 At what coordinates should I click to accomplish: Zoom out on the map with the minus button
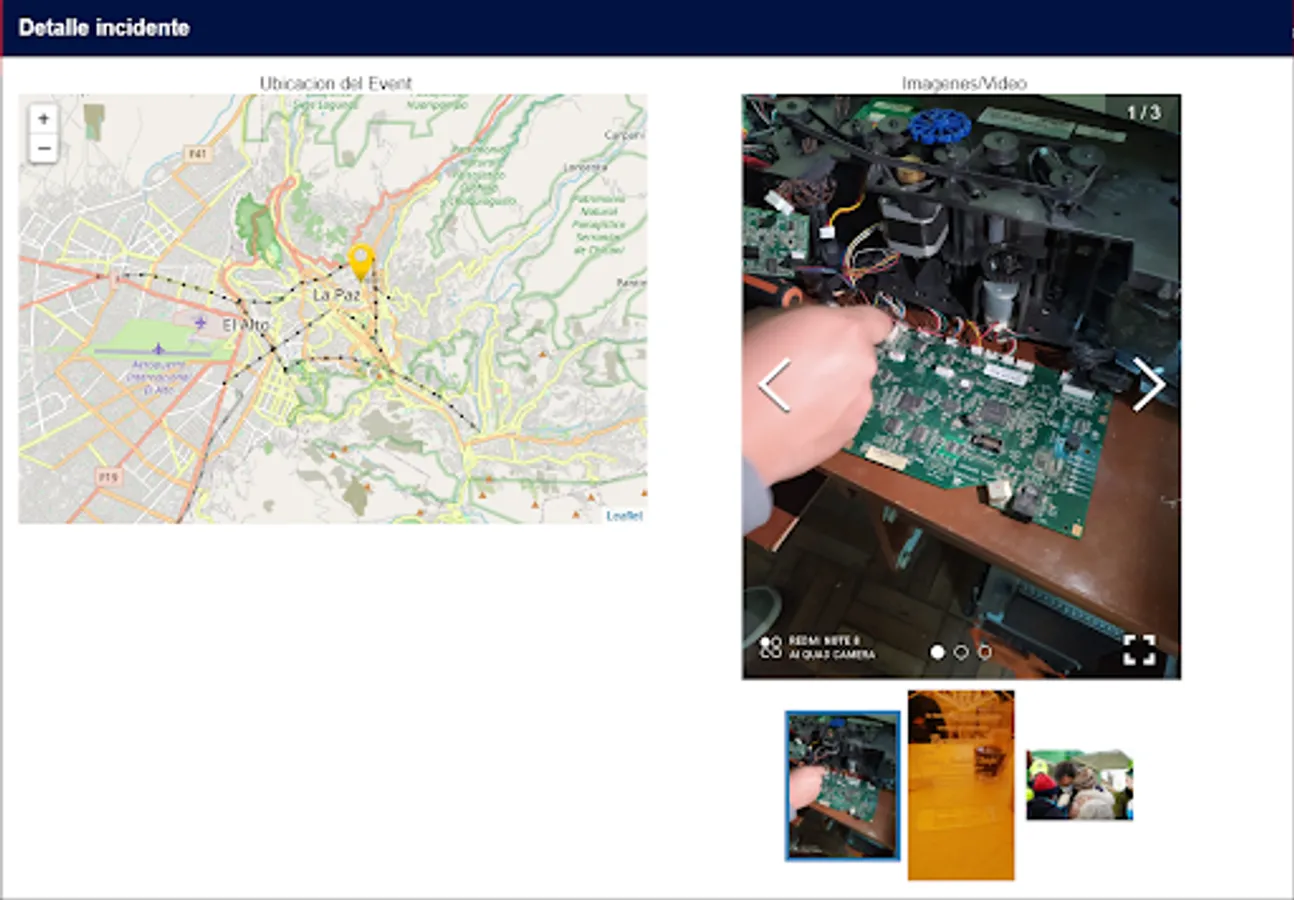point(42,147)
